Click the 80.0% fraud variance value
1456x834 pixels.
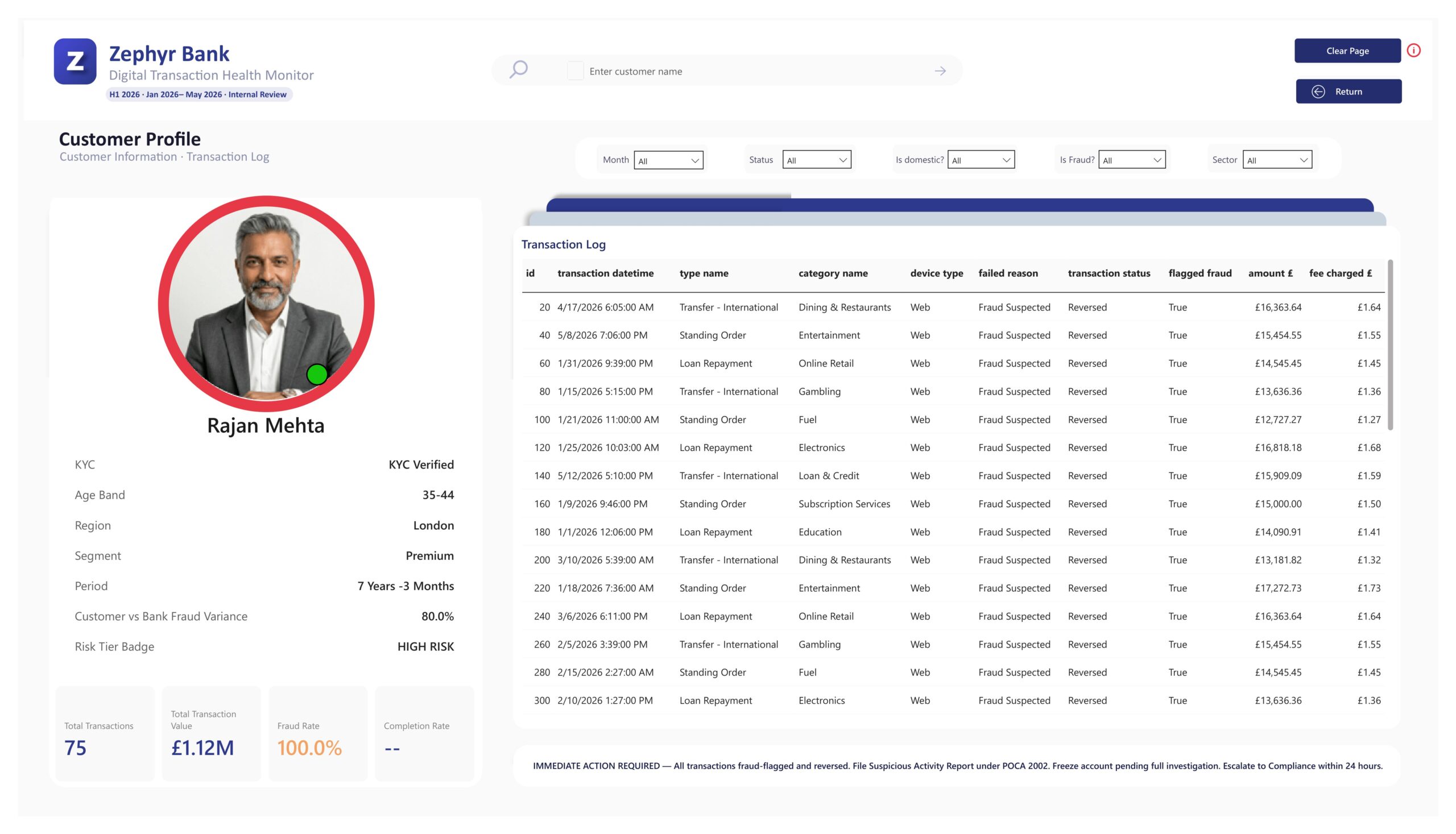coord(438,616)
